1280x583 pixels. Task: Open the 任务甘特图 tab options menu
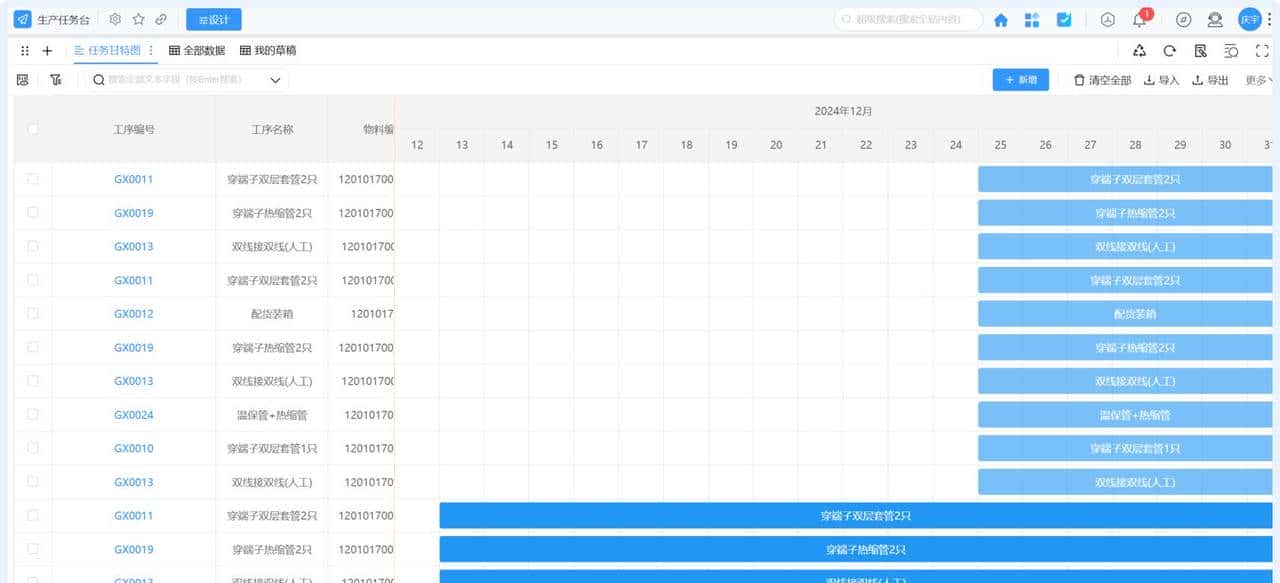pyautogui.click(x=151, y=50)
